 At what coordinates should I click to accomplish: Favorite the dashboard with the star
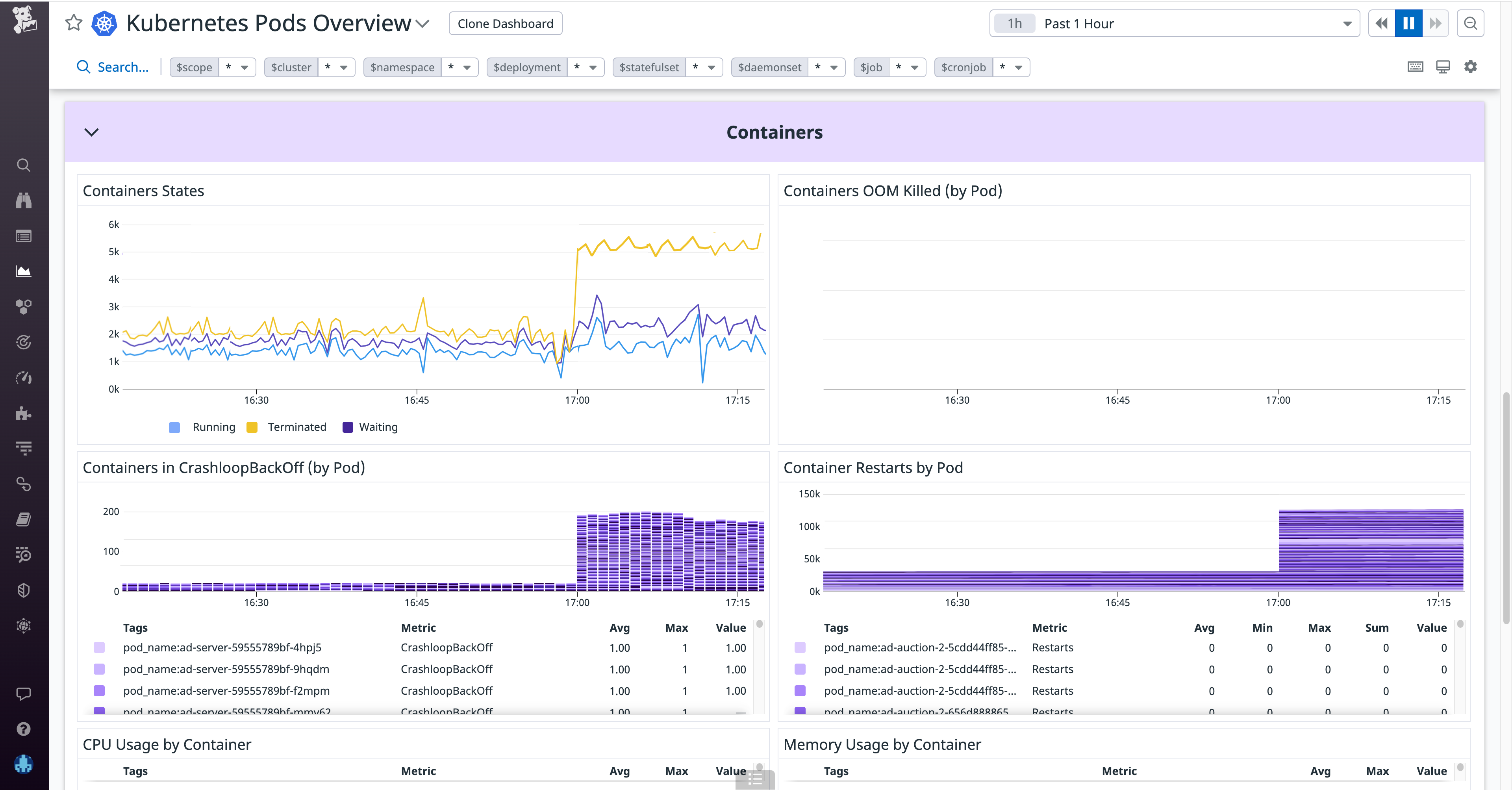pyautogui.click(x=73, y=23)
